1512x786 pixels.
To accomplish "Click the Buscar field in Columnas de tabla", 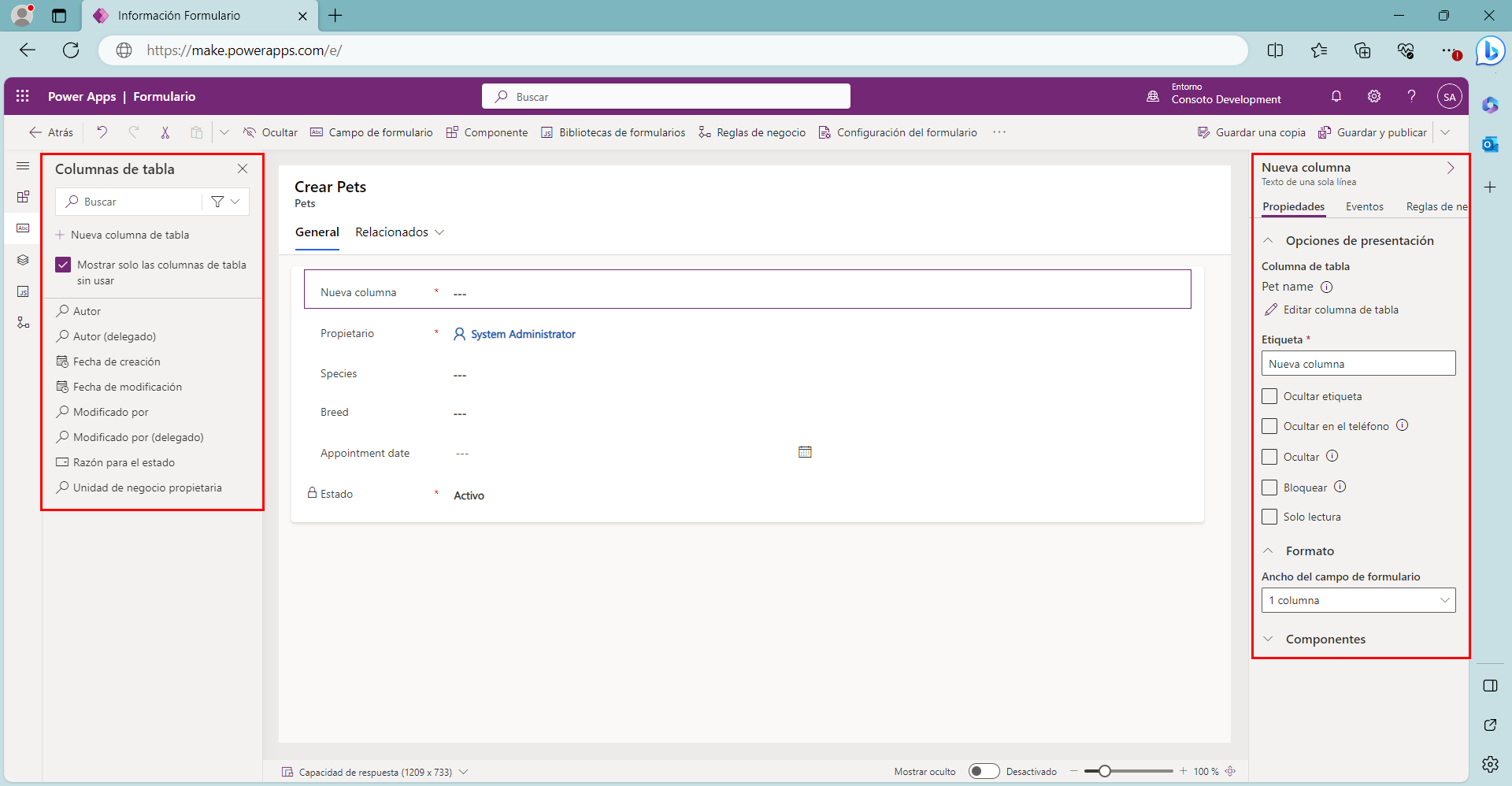I will click(x=130, y=202).
